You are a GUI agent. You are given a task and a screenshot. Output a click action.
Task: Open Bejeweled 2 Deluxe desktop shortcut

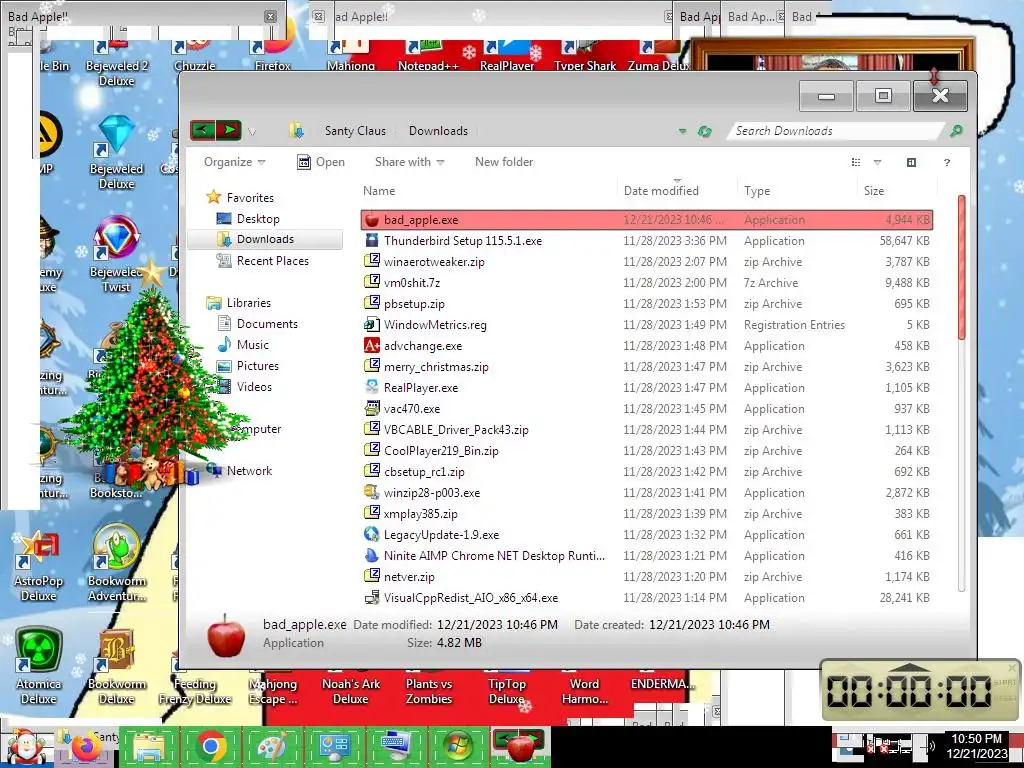click(x=117, y=63)
